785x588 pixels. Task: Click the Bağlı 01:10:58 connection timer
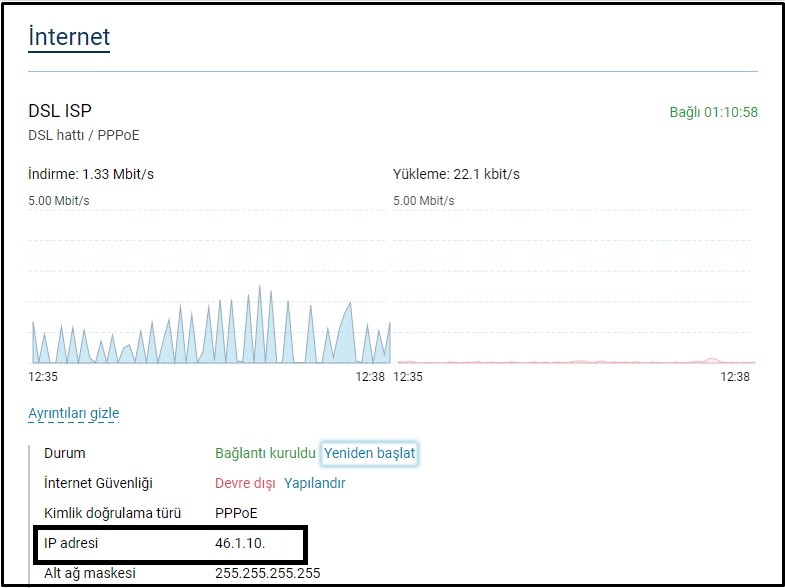coord(713,112)
